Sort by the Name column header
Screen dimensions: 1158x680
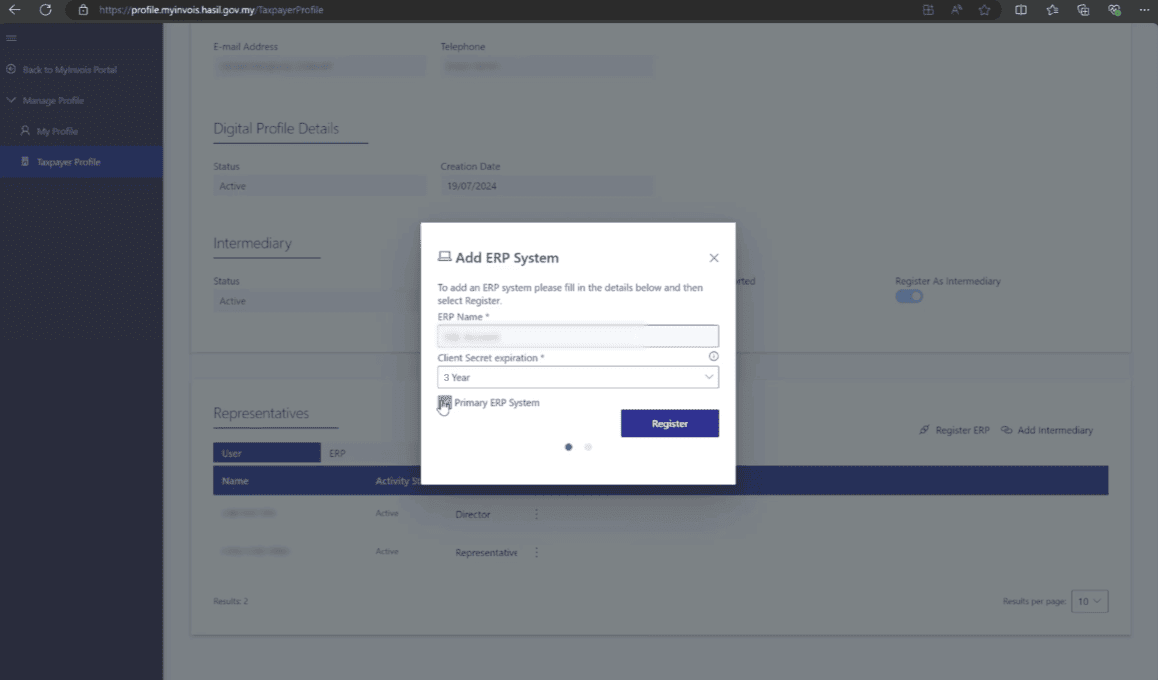[235, 481]
